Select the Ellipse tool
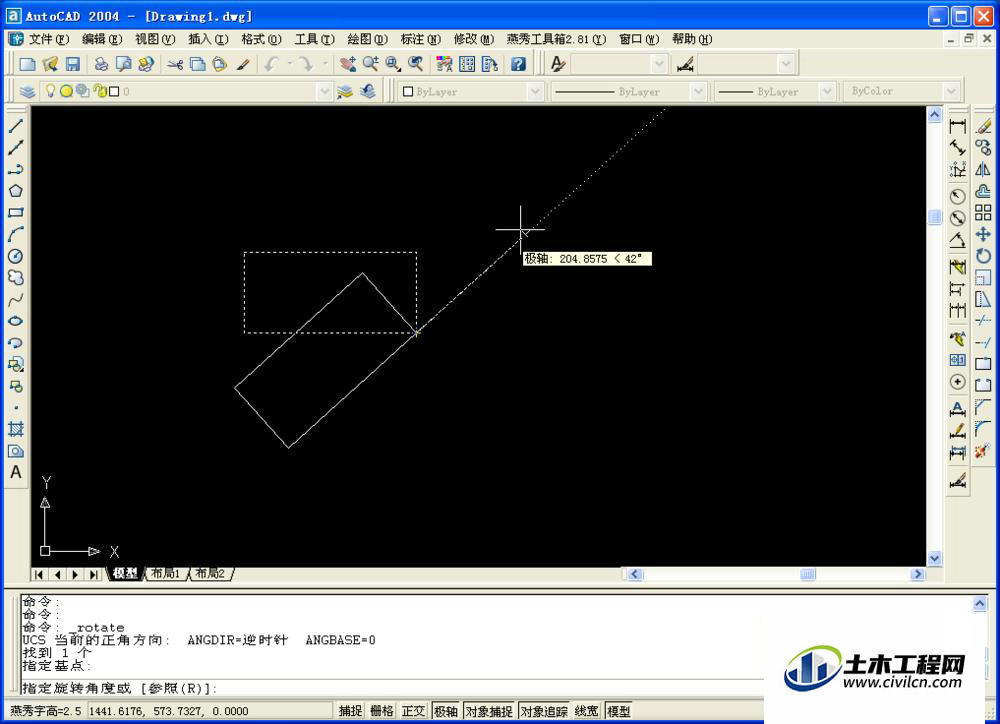This screenshot has height=724, width=1000. (16, 321)
